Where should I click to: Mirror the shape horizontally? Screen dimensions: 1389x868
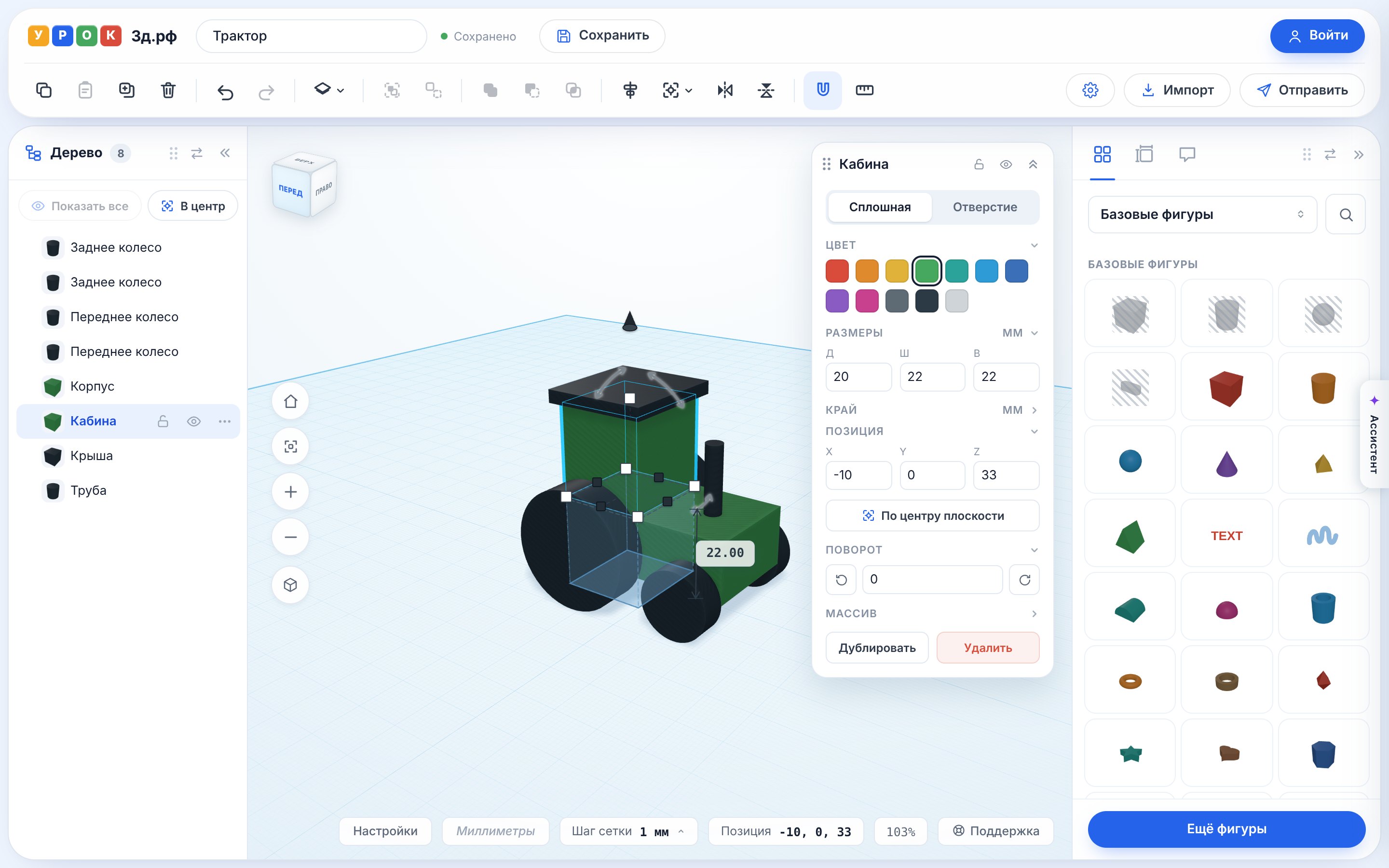click(x=725, y=90)
